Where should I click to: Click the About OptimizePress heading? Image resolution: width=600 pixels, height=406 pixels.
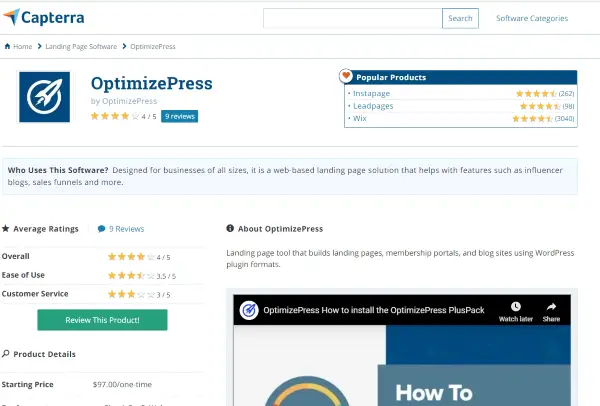[280, 229]
